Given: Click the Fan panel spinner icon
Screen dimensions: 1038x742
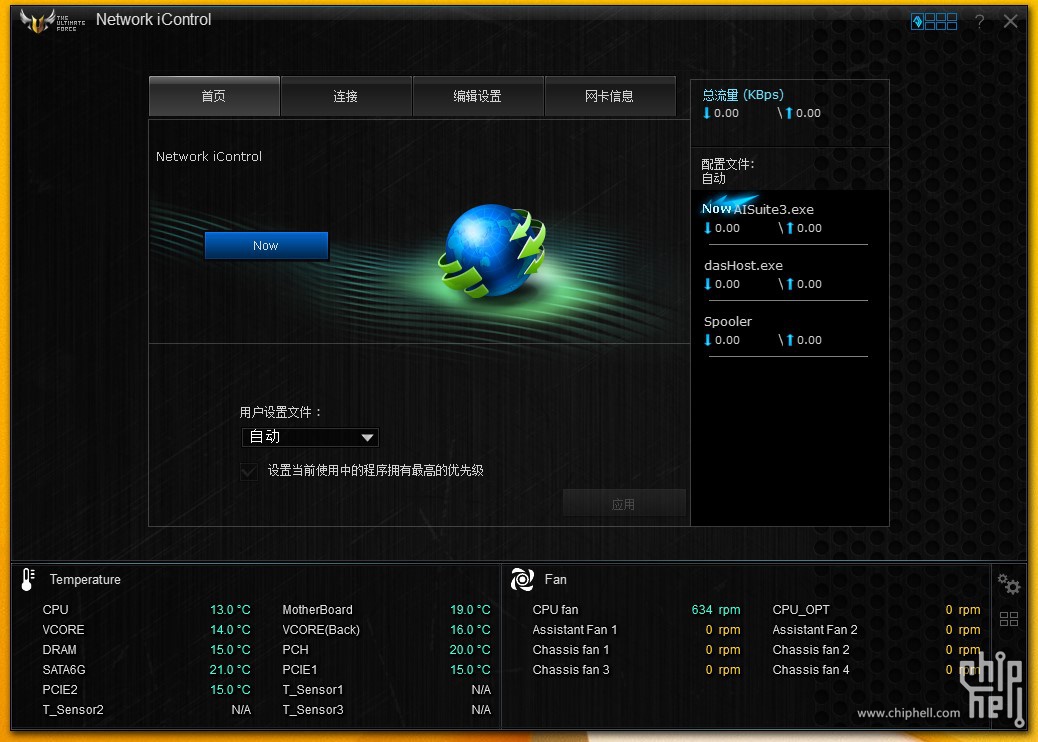Looking at the screenshot, I should tap(522, 580).
